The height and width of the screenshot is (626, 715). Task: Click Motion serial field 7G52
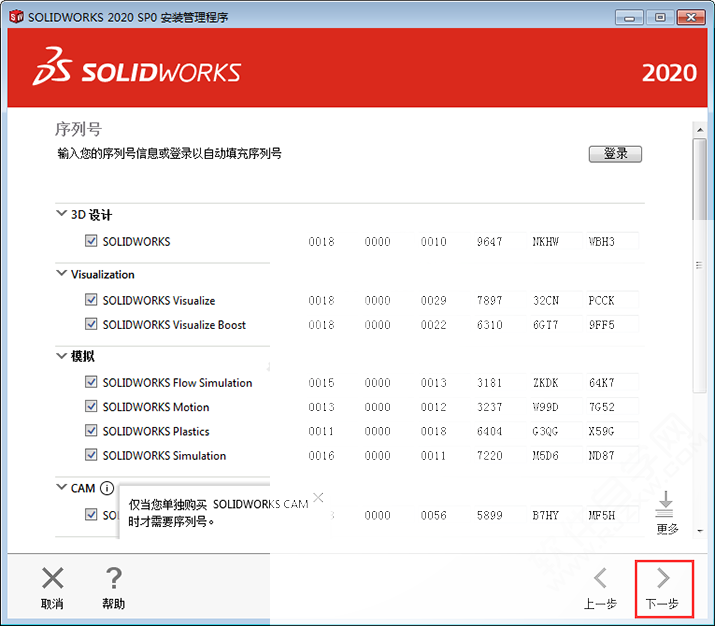tap(611, 407)
